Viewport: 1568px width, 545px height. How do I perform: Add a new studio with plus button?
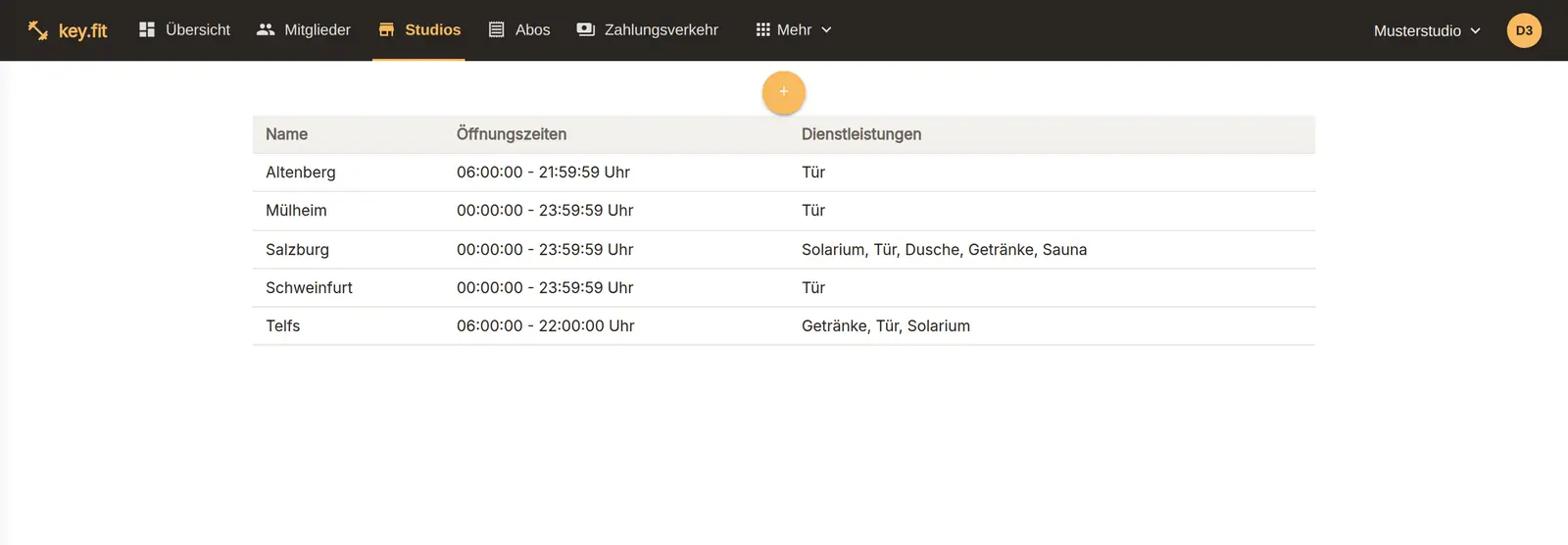click(x=784, y=92)
